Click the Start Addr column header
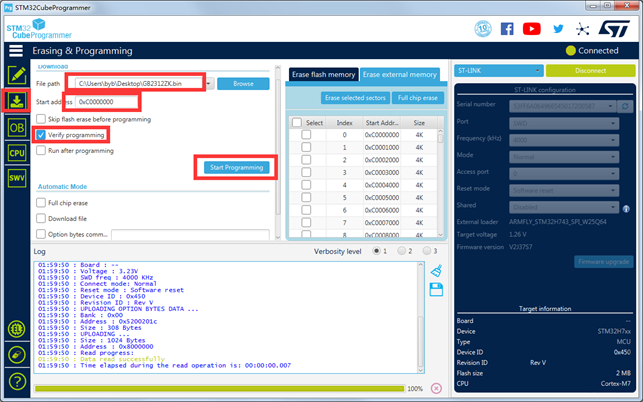 pos(382,123)
